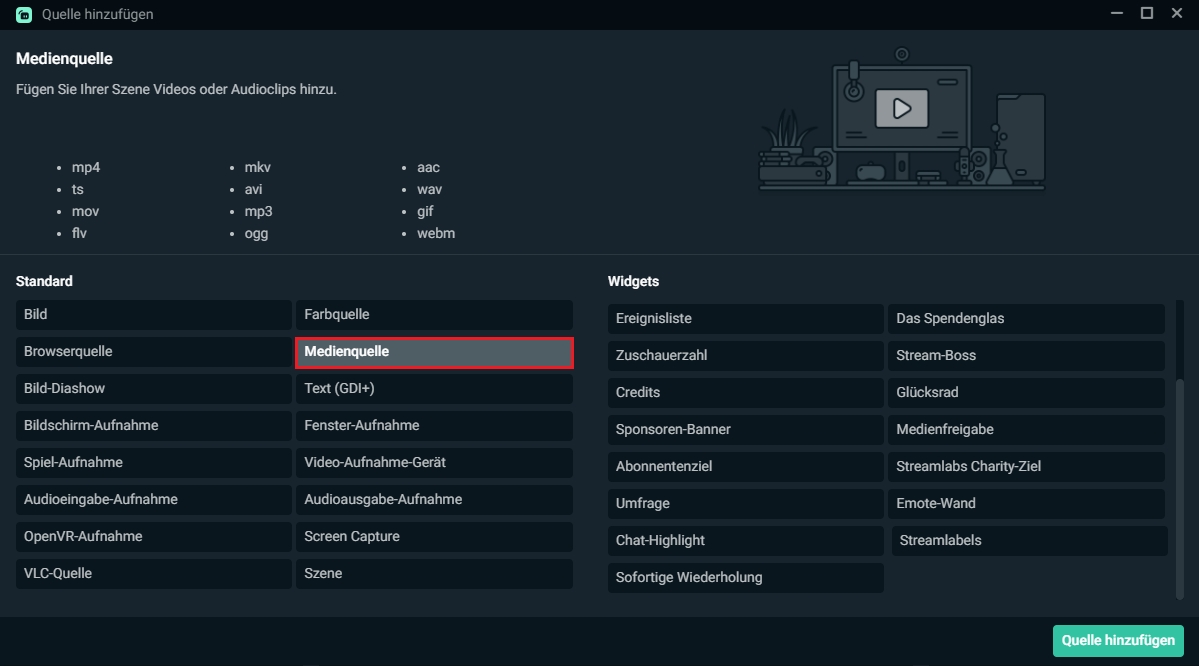Select the Bildschirm-Aufnahme source
The height and width of the screenshot is (666, 1199).
pyautogui.click(x=153, y=425)
